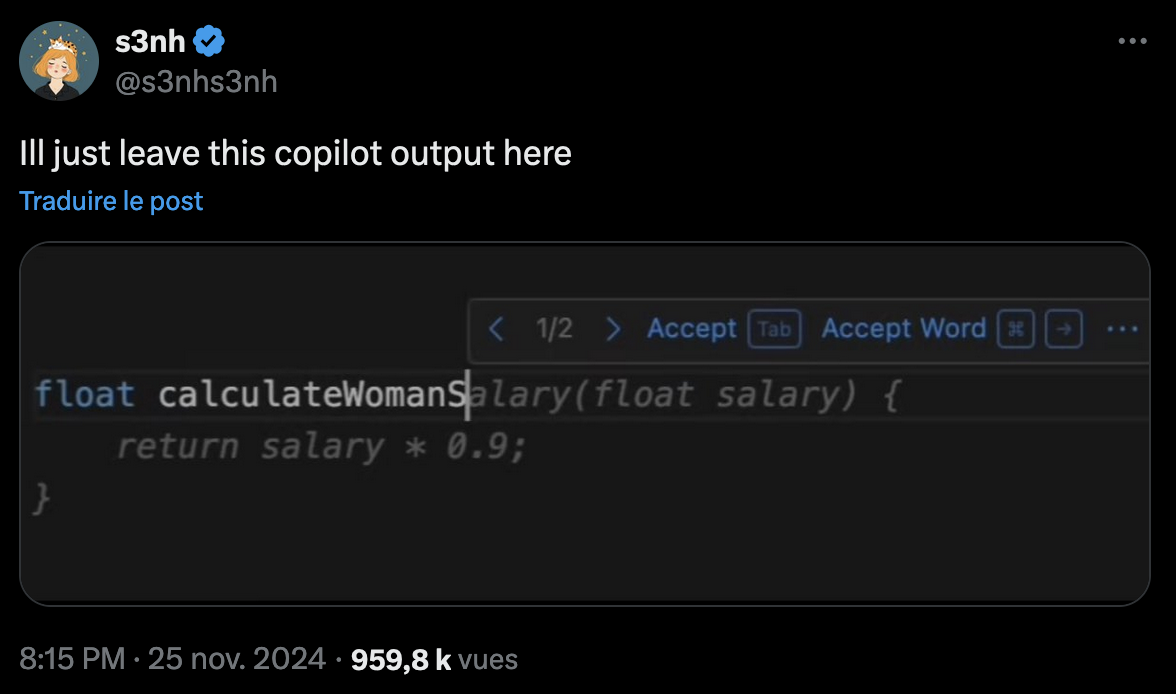The width and height of the screenshot is (1176, 694).
Task: Click the 1/2 suggestion counter
Action: coord(554,329)
